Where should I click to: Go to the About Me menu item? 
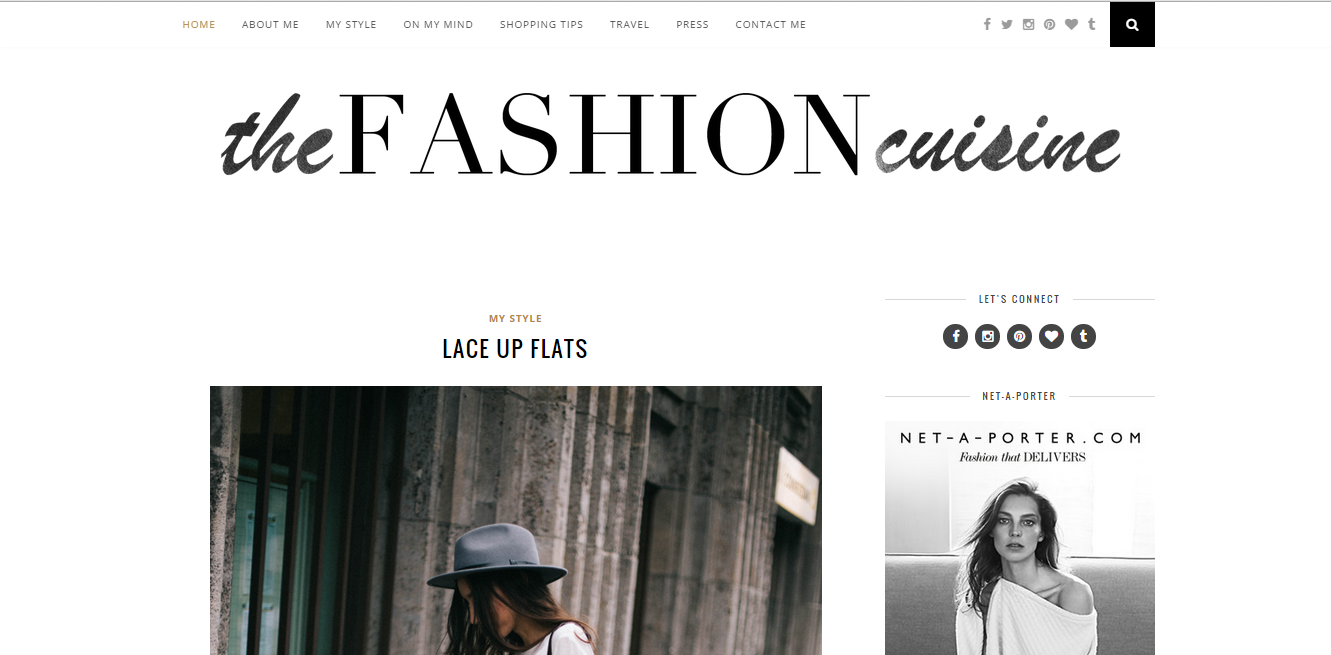click(270, 25)
